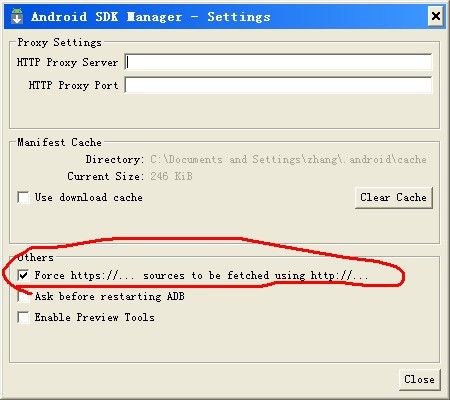
Task: Click the Android SDK Manager title bar icon
Action: point(17,16)
